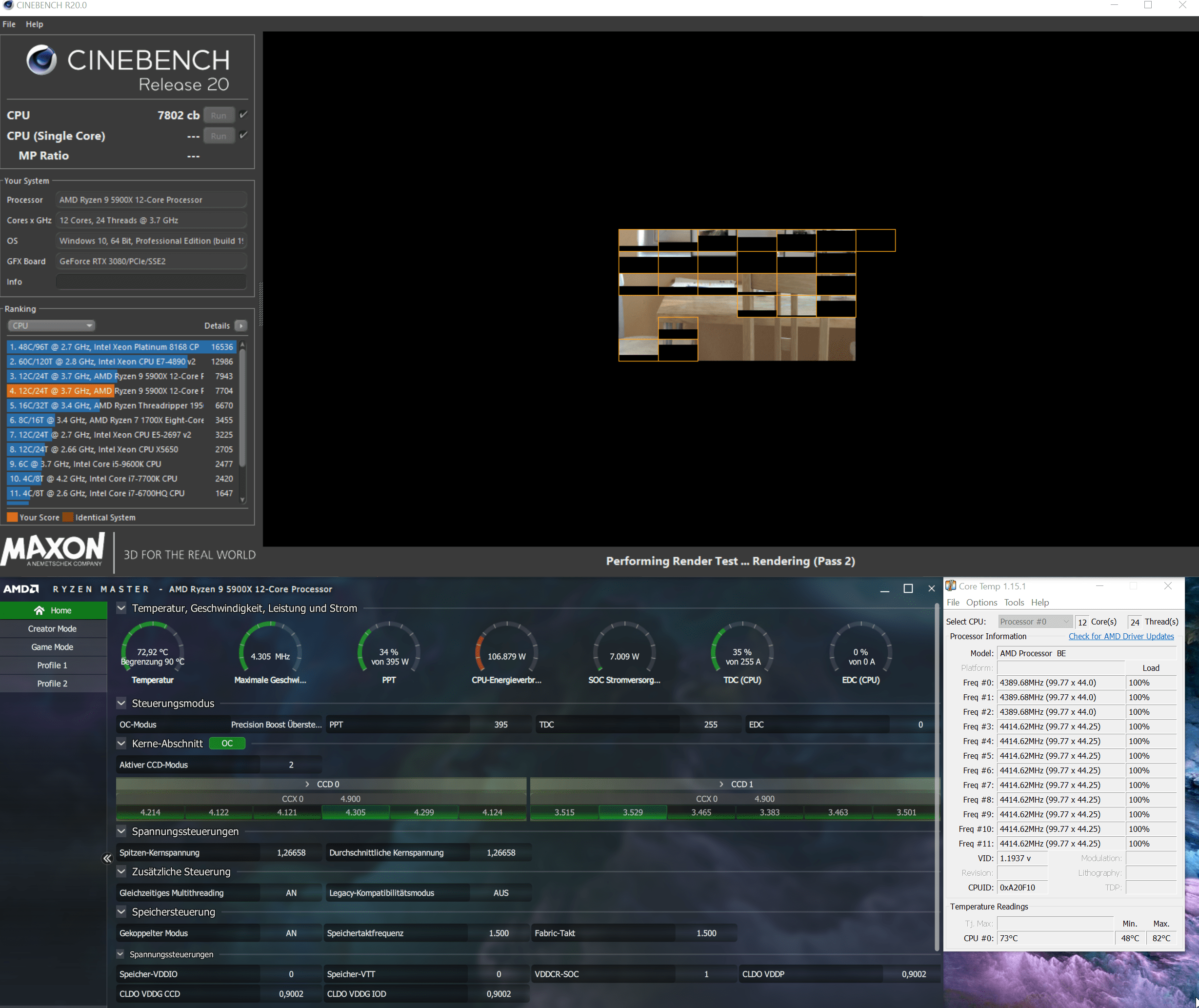The height and width of the screenshot is (1008, 1199).
Task: Collapse Ryzen Master sidebar with double-arrow icon
Action: (107, 858)
